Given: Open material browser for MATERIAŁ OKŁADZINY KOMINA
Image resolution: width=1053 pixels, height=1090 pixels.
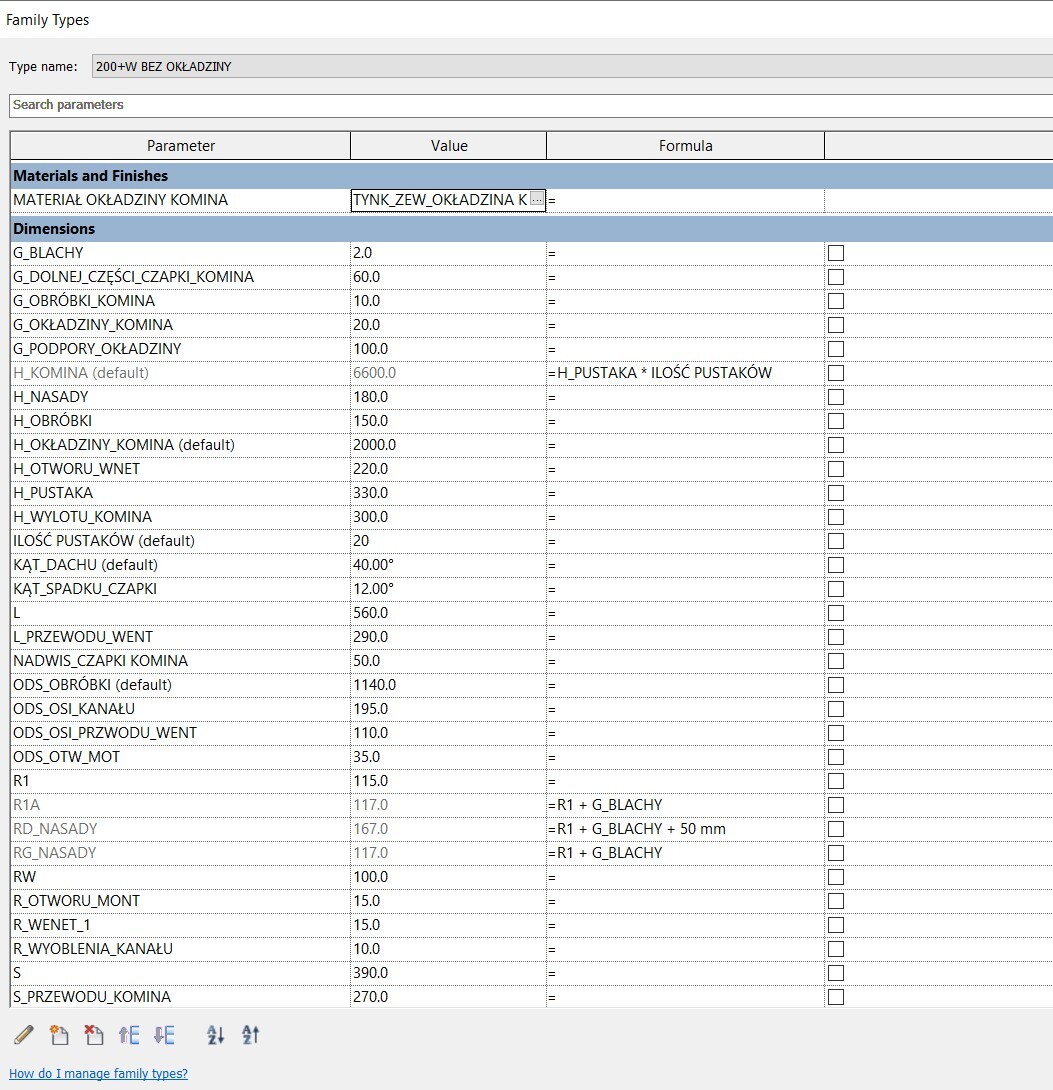Looking at the screenshot, I should 537,200.
